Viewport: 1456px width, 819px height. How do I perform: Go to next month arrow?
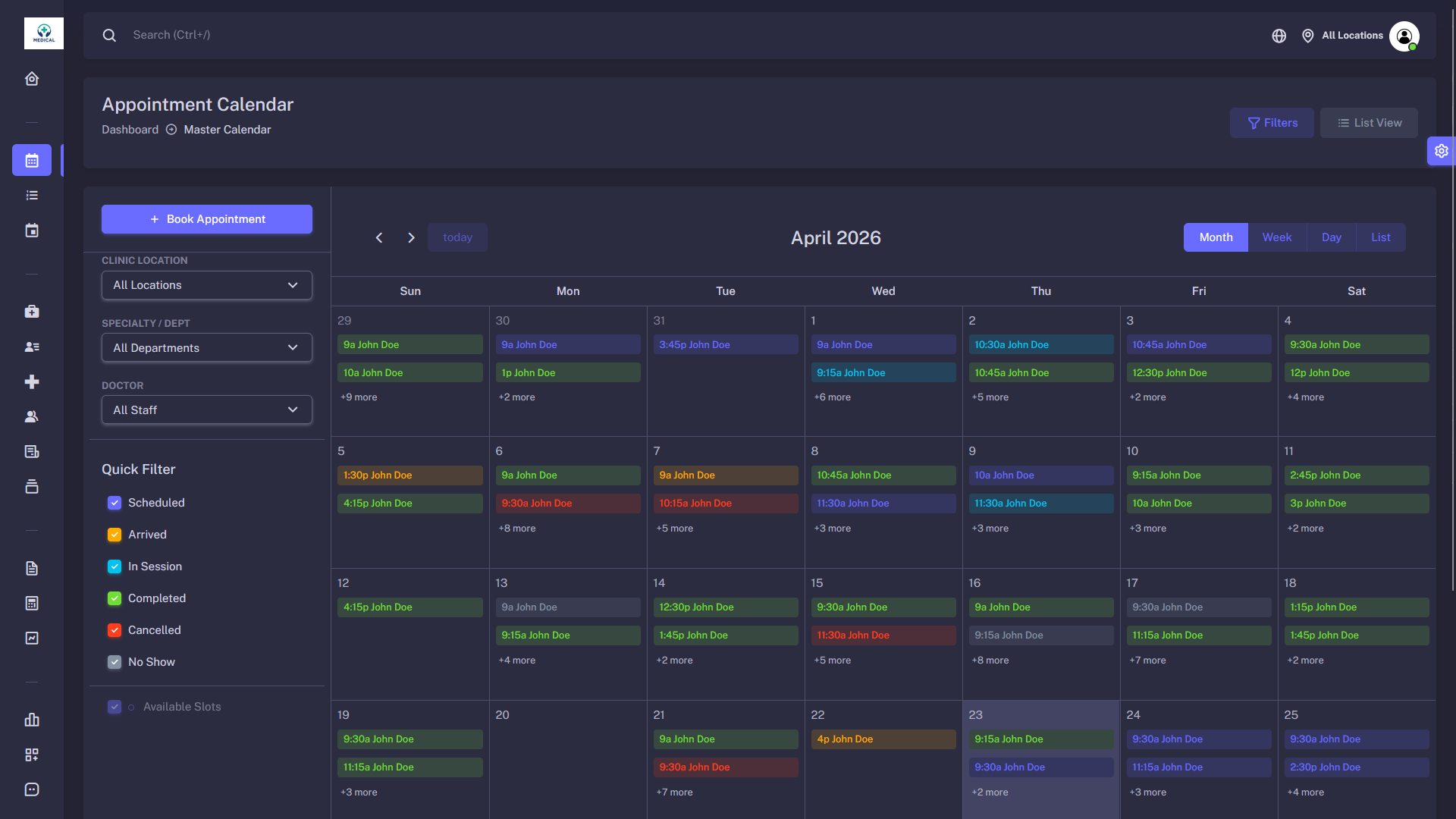pyautogui.click(x=411, y=237)
